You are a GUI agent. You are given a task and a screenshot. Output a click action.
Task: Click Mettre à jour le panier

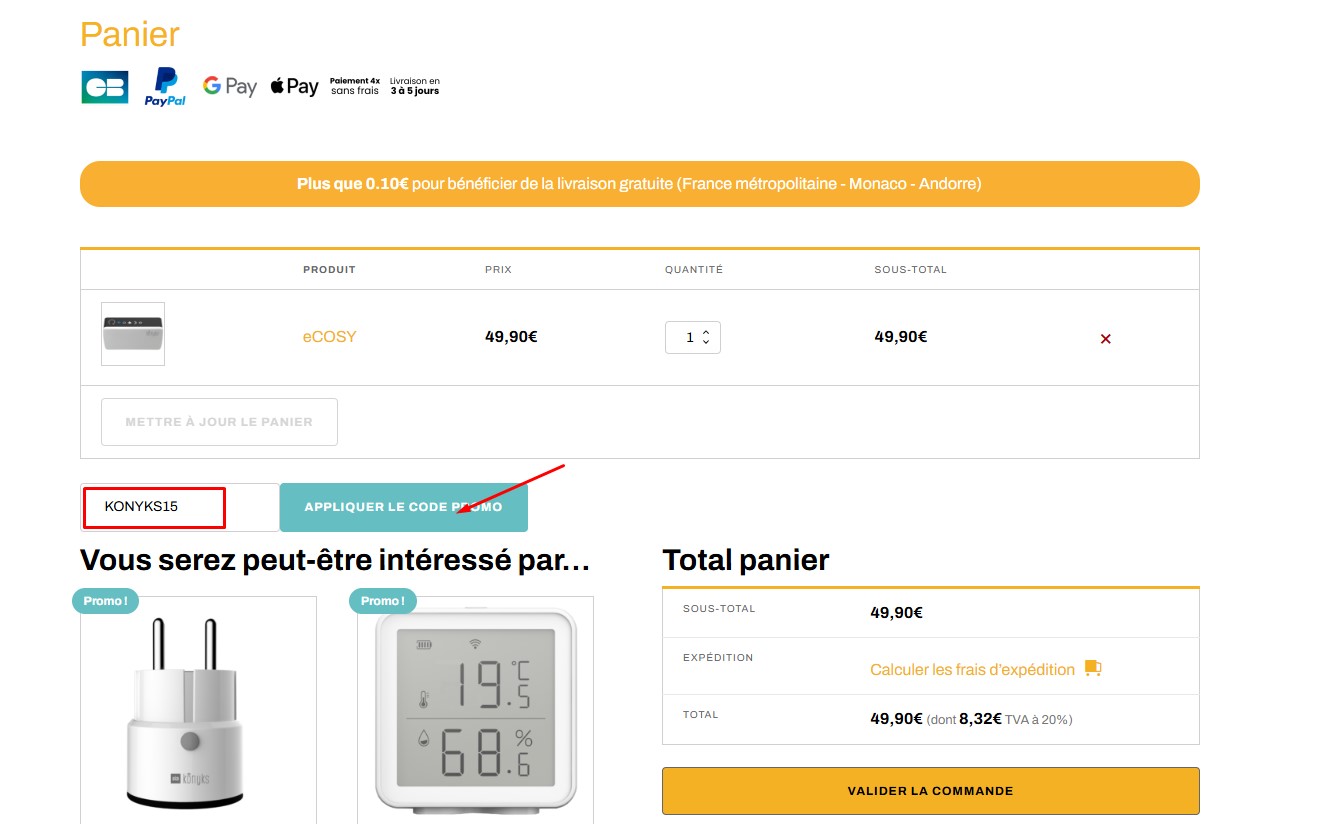(219, 421)
